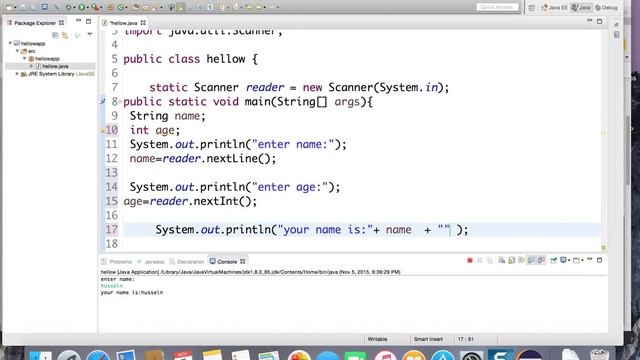This screenshot has height=360, width=640.
Task: Maximize the editor area
Action: pos(600,21)
